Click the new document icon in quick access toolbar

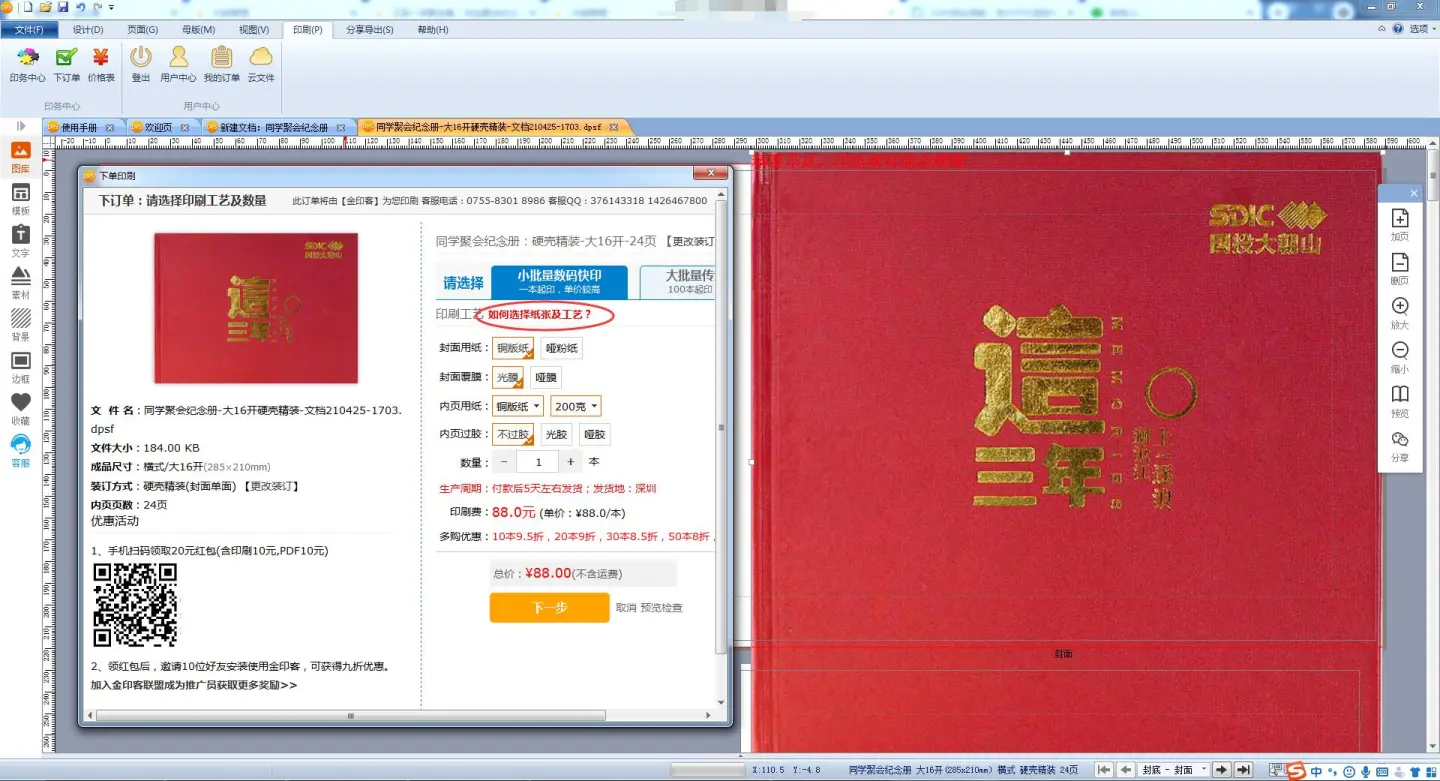[28, 7]
